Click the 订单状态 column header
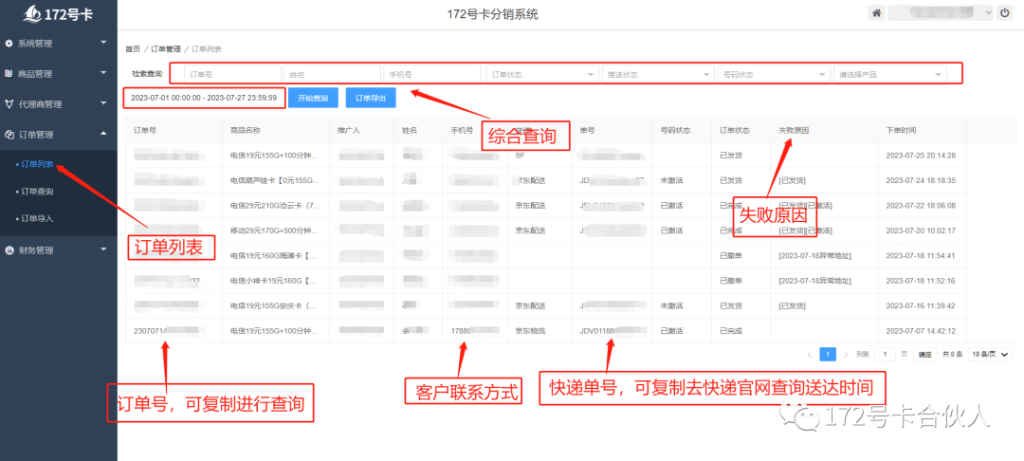Image resolution: width=1024 pixels, height=461 pixels. coord(734,131)
